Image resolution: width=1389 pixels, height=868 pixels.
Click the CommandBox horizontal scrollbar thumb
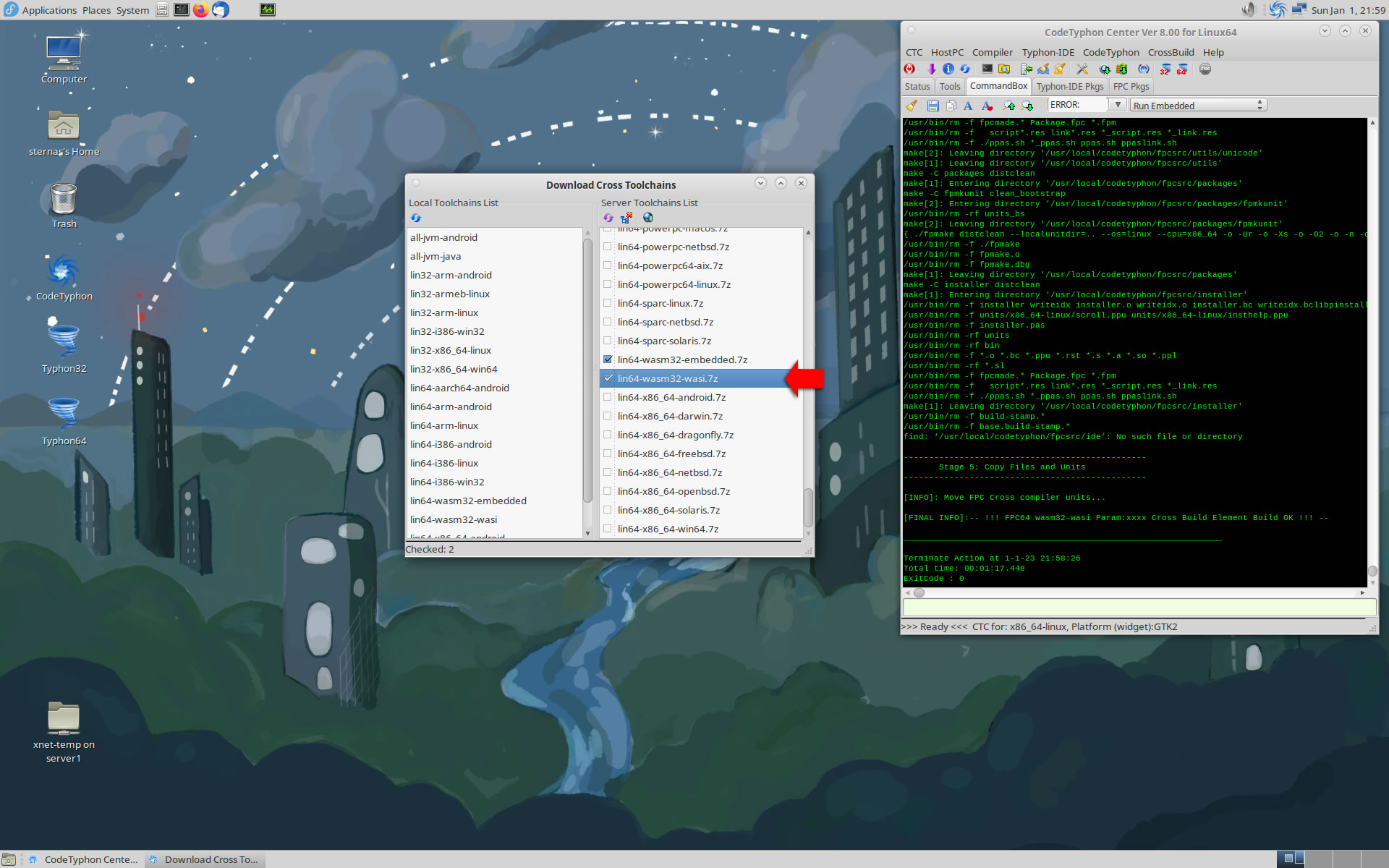(919, 592)
